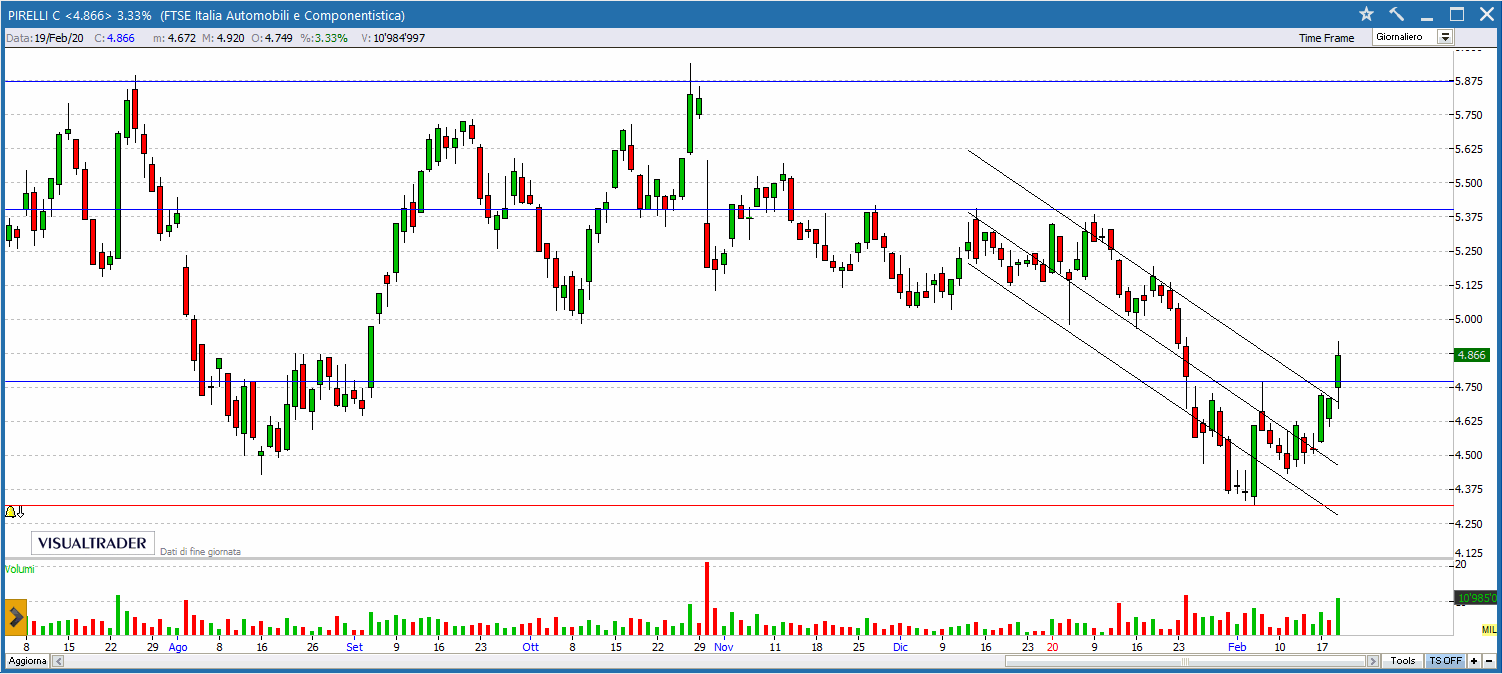This screenshot has width=1502, height=674.
Task: Click the 5.000 price axis label
Action: click(x=1468, y=319)
